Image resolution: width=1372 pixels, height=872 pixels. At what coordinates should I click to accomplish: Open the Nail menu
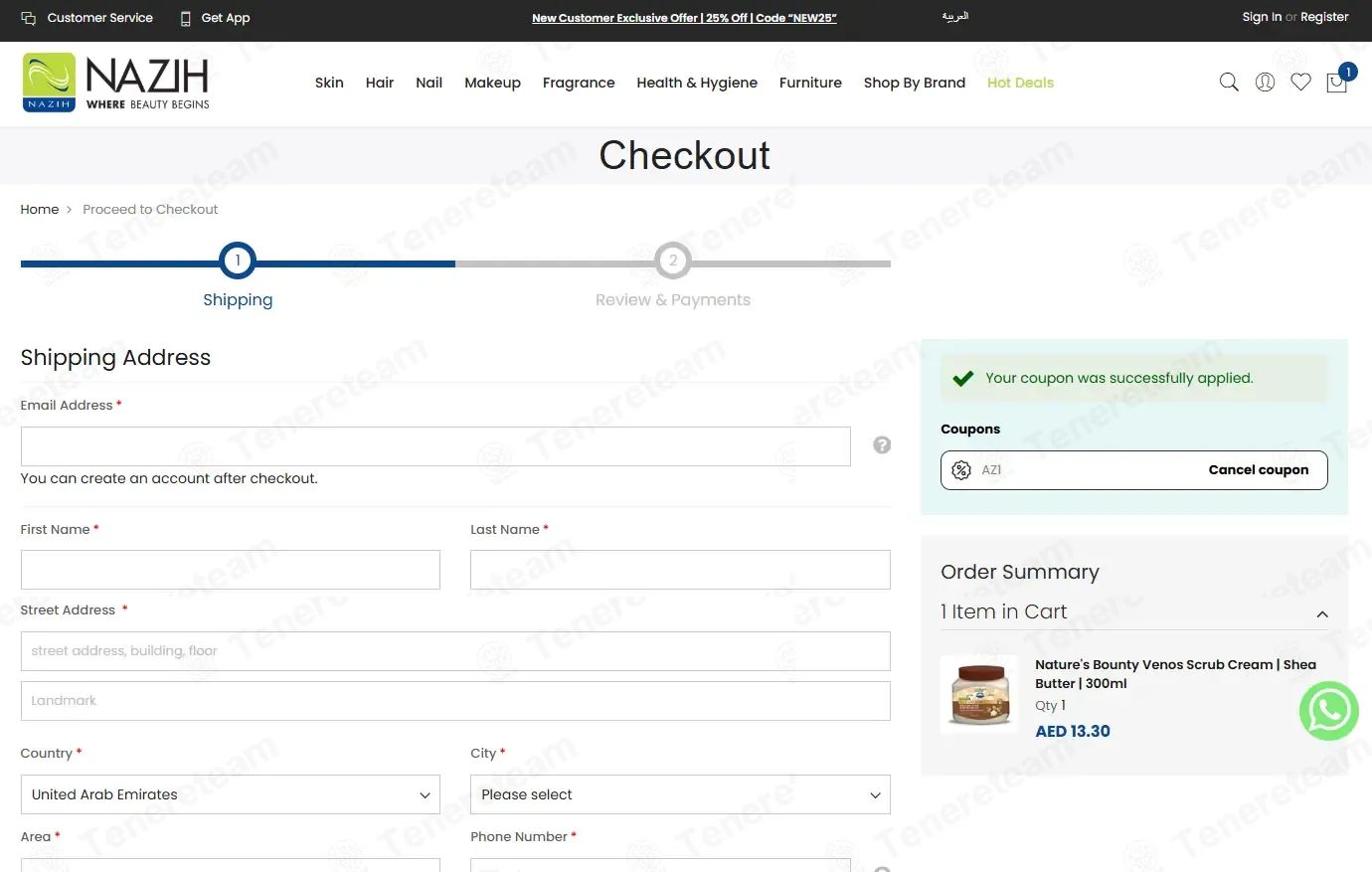pyautogui.click(x=429, y=83)
